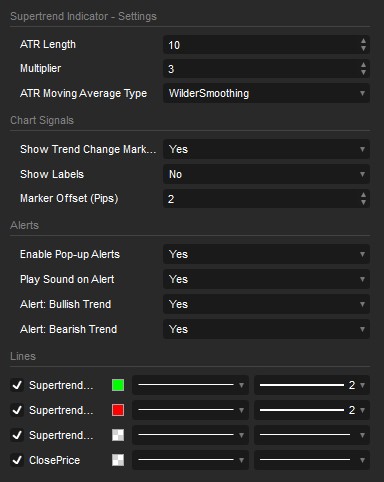Increase Marker Offset (Pips) with up arrow
Screen dimensions: 384x482
(x=363, y=195)
